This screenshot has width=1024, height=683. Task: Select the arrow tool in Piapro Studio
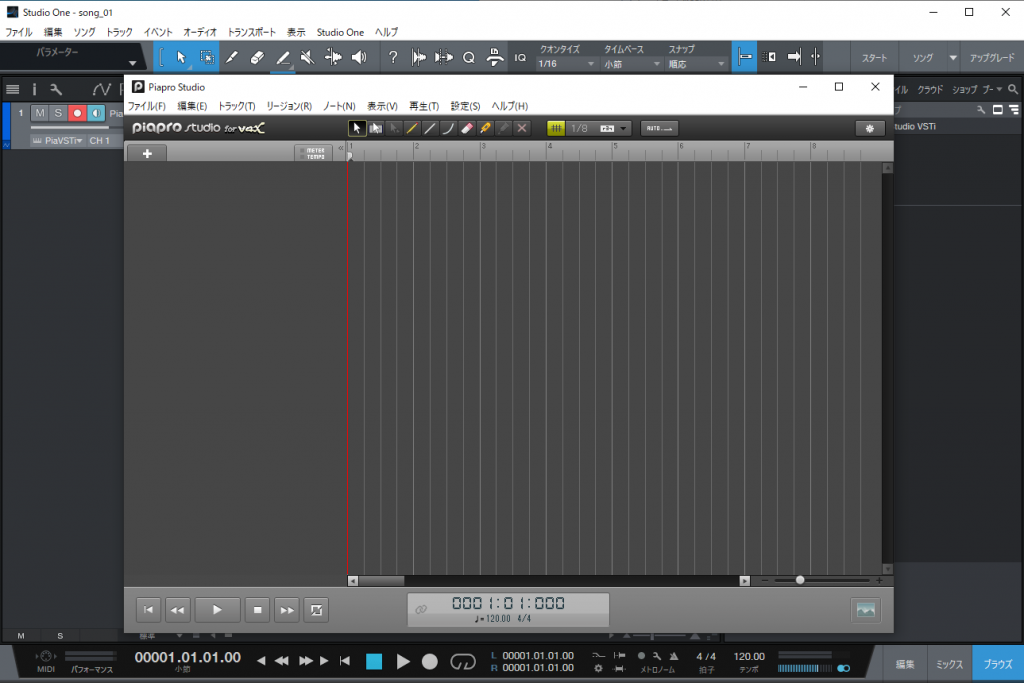coord(357,128)
